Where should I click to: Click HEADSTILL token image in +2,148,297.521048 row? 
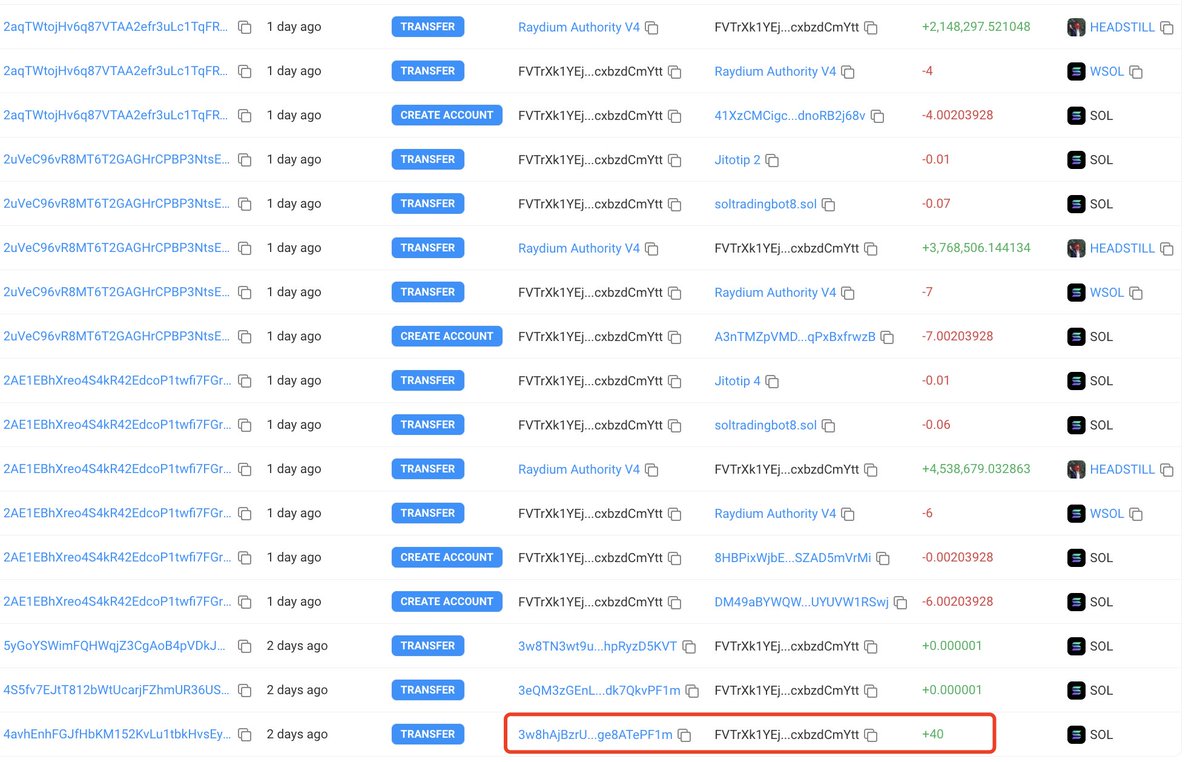[x=1076, y=27]
